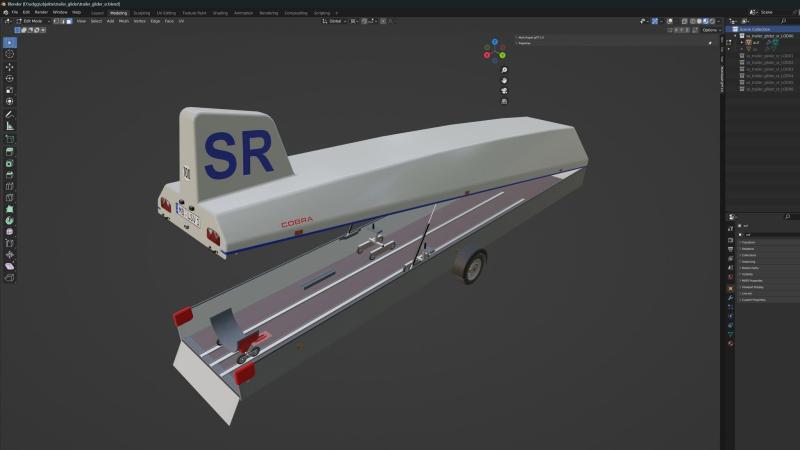This screenshot has width=800, height=450.
Task: Click the viewport pan hand icon
Action: pyautogui.click(x=504, y=80)
